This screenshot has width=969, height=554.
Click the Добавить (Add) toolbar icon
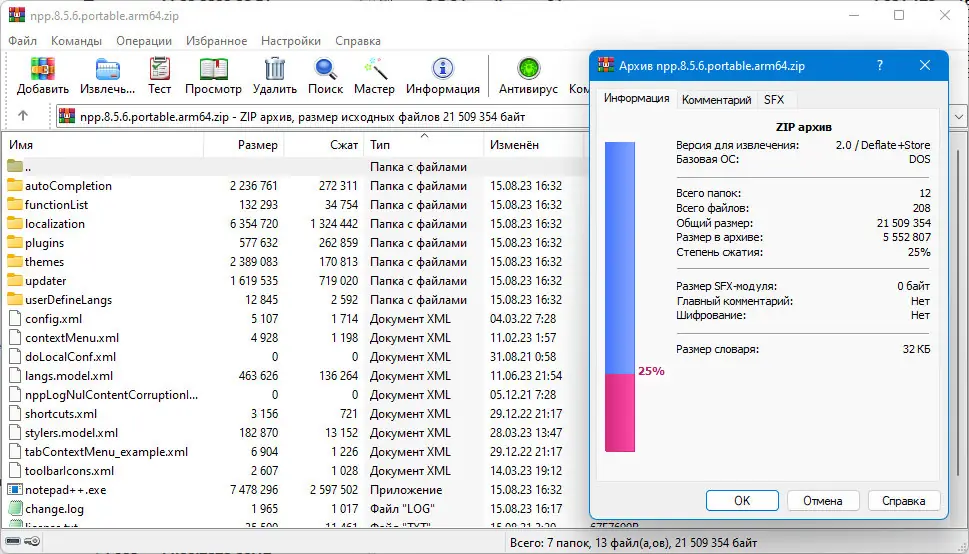[43, 69]
